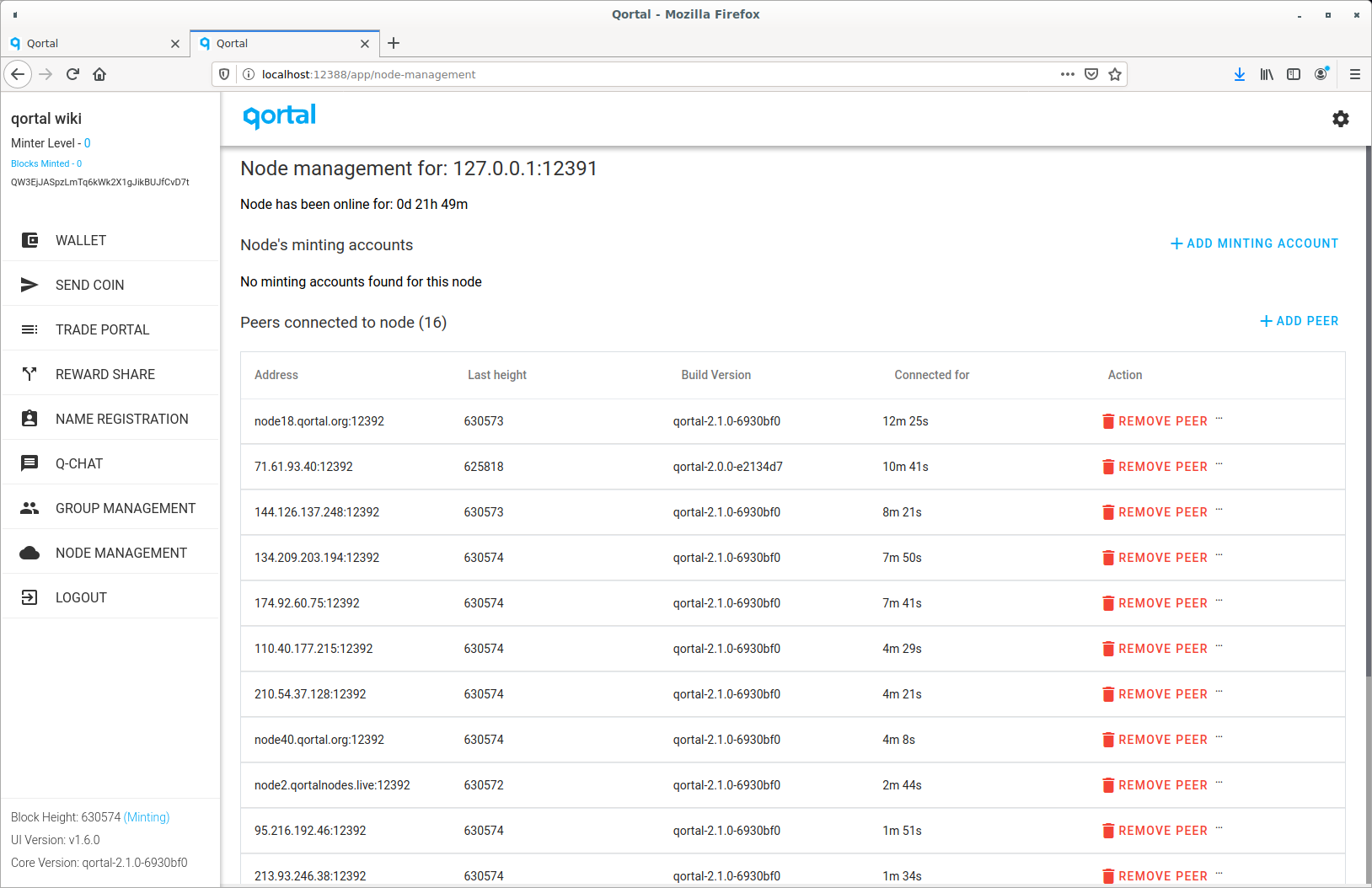
Task: Click the Blocks Minted link
Action: coord(46,163)
